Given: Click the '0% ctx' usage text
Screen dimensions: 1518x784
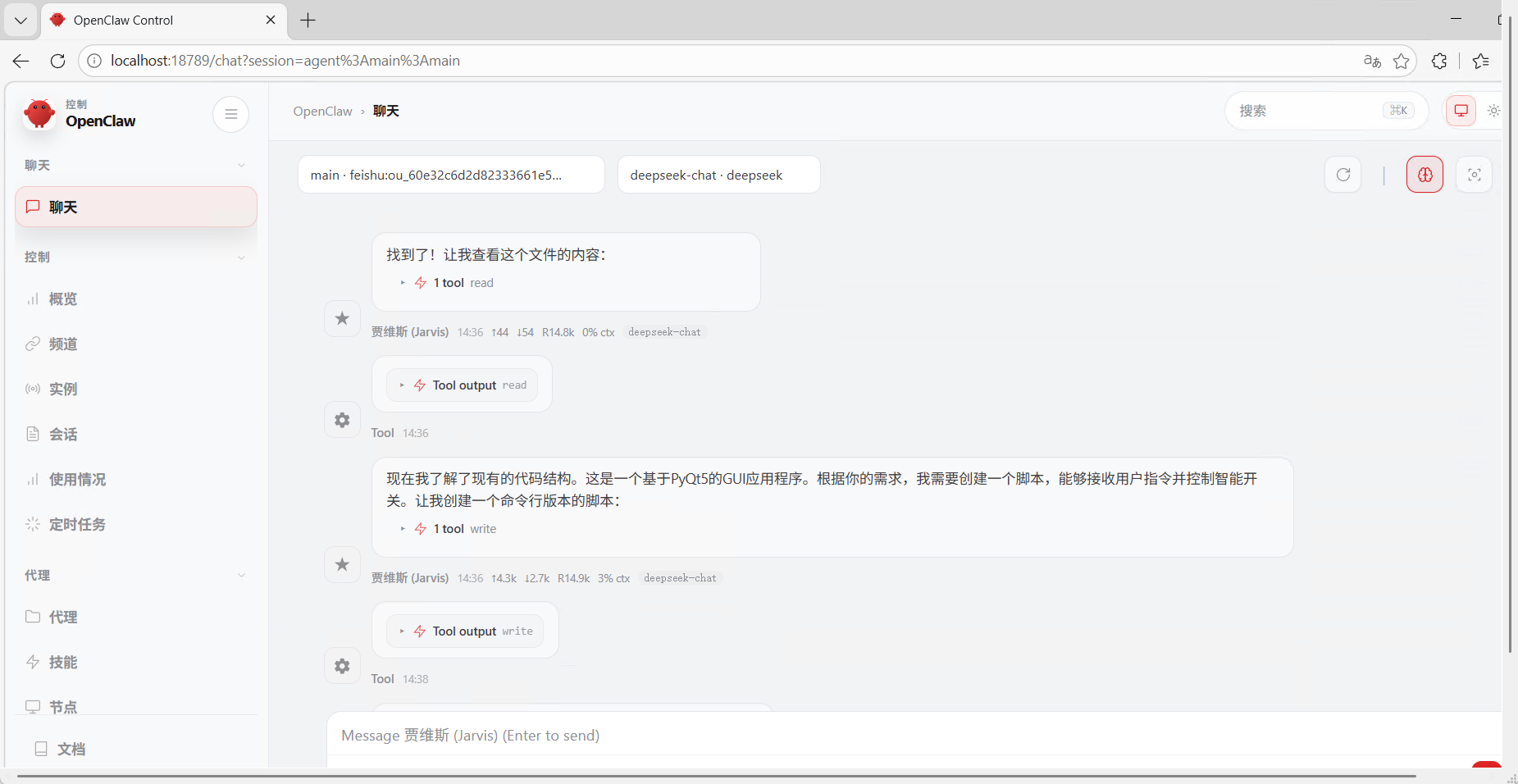Looking at the screenshot, I should (x=598, y=332).
